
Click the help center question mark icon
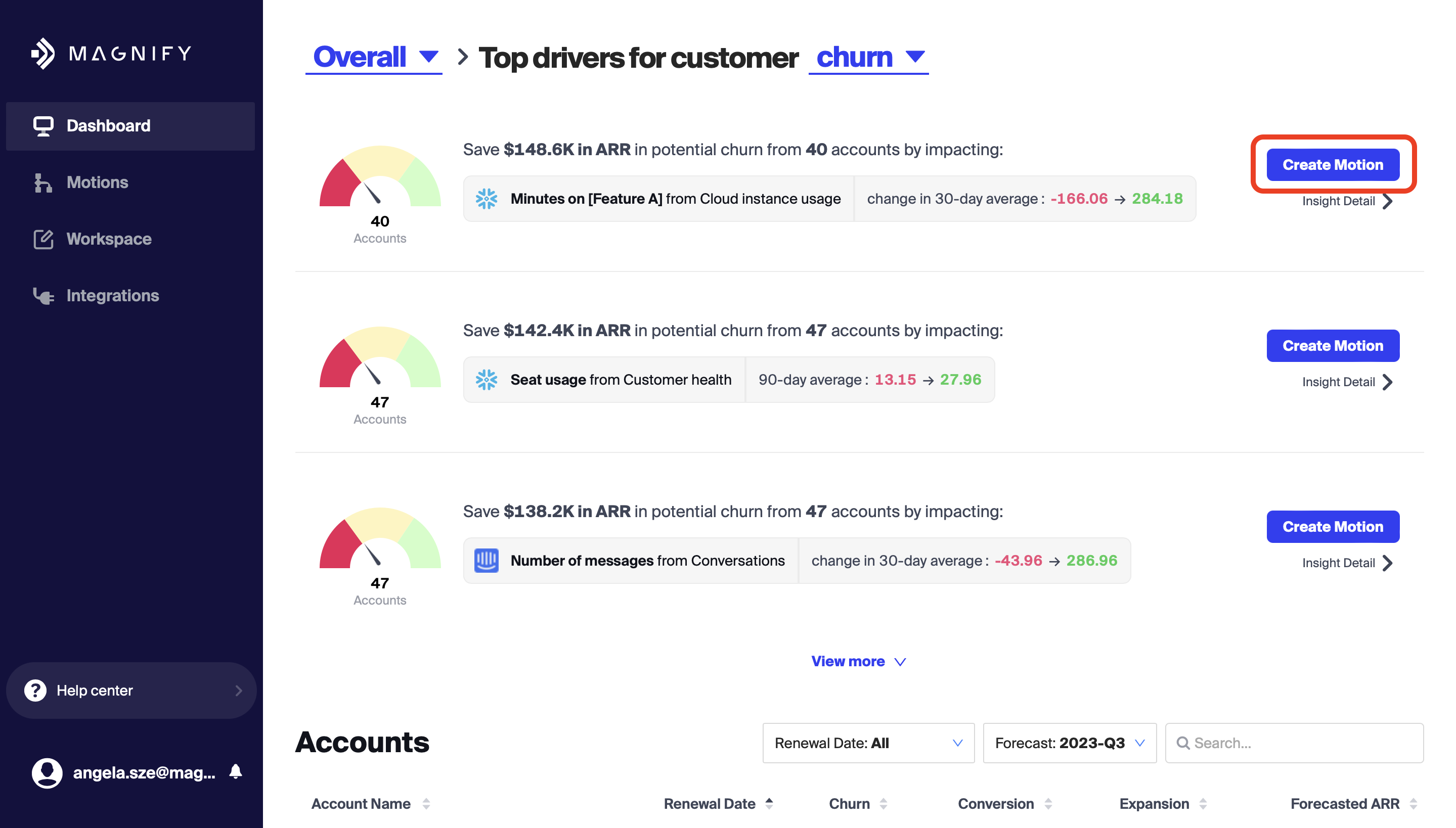coord(35,691)
